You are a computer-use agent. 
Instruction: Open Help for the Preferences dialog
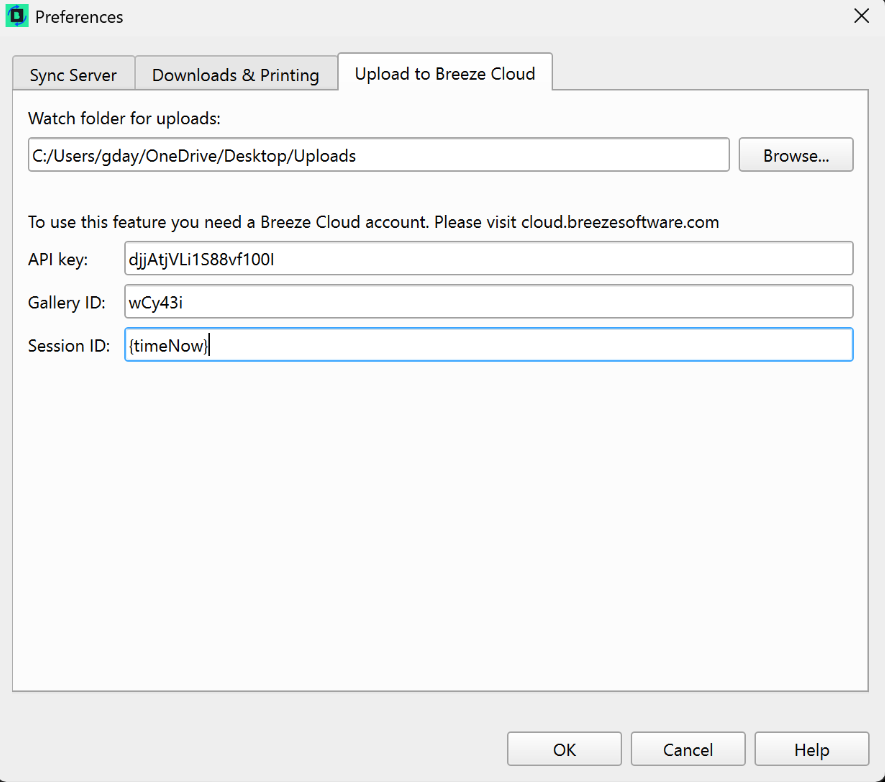click(812, 749)
